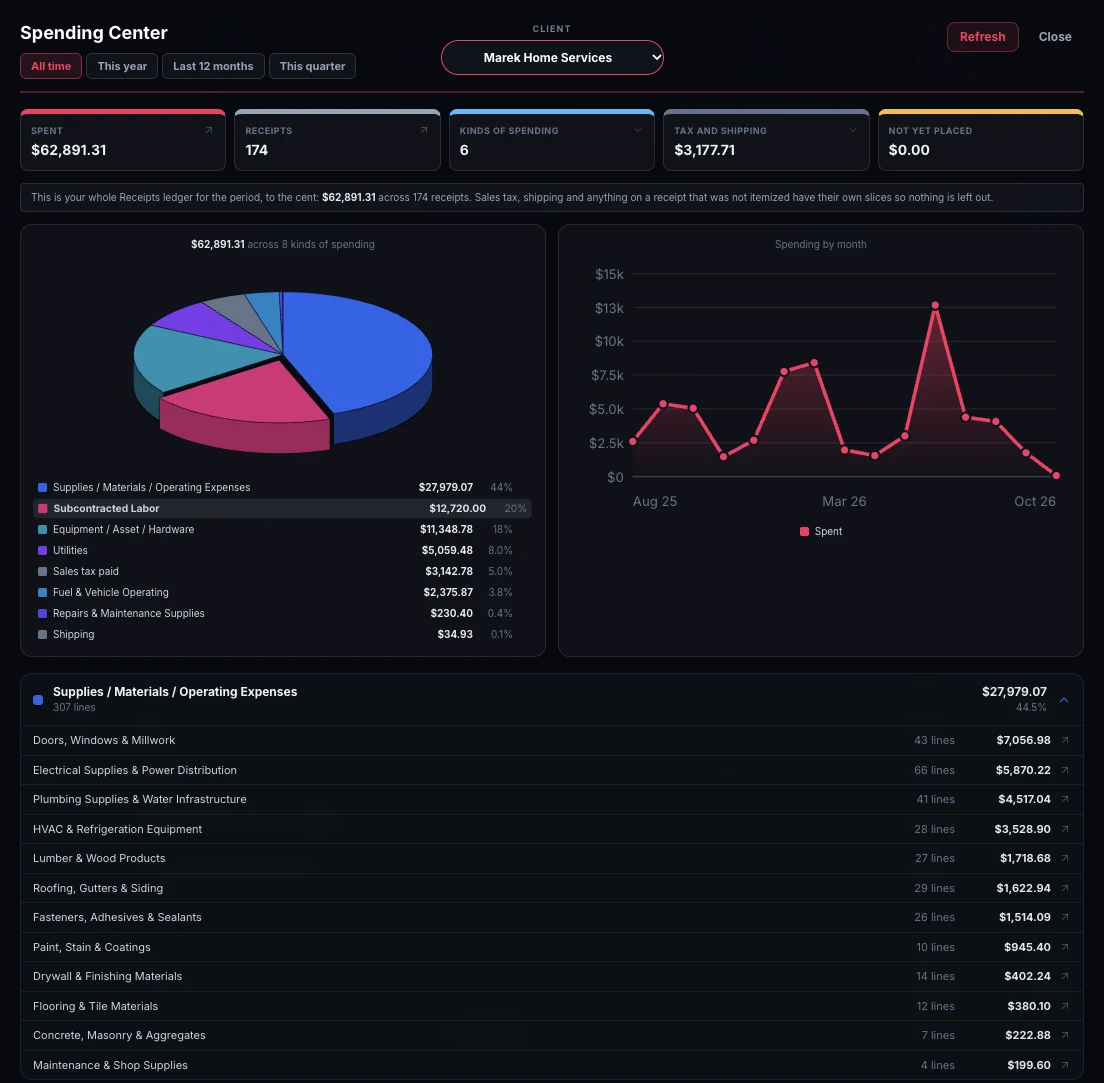Screen dimensions: 1104x1083
Task: Select Repairs & Maintenance Supplies legend row
Action: [282, 614]
